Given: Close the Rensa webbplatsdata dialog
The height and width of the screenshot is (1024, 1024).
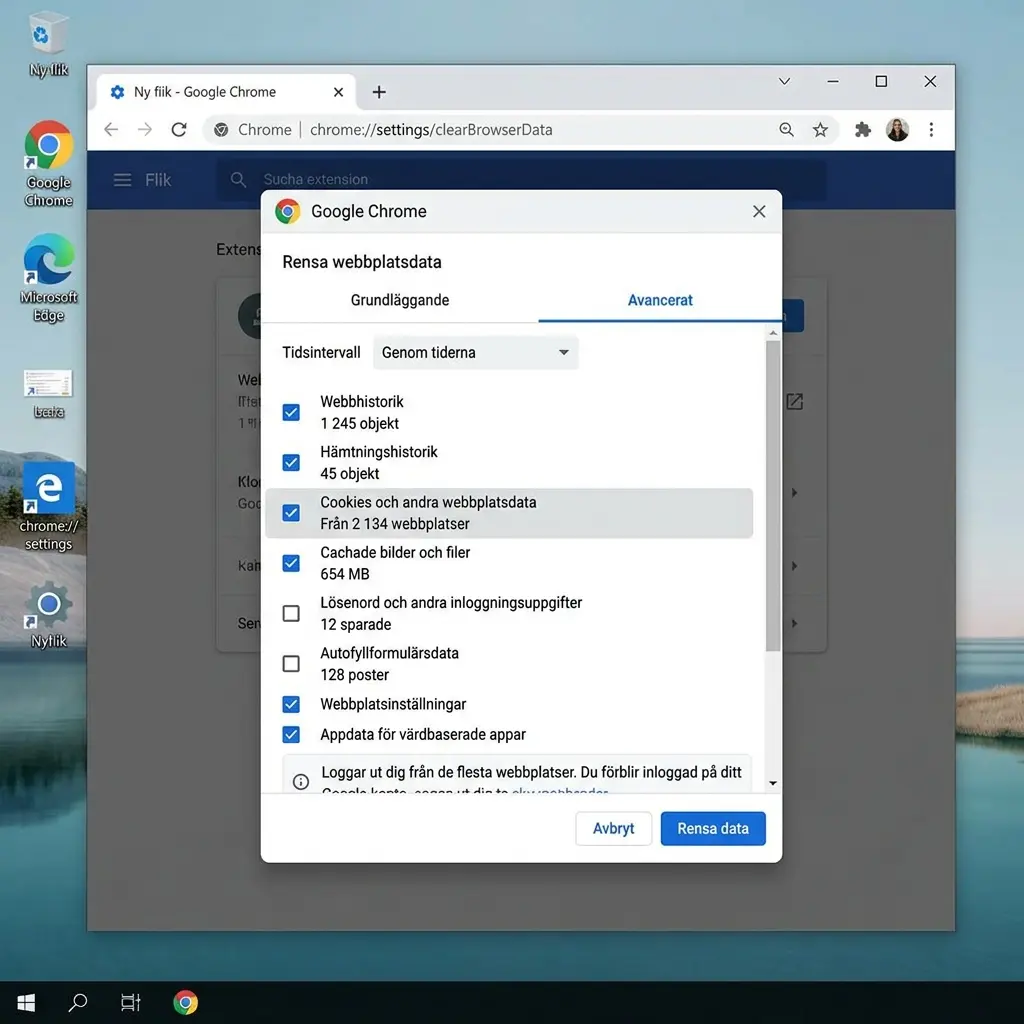Looking at the screenshot, I should click(759, 211).
